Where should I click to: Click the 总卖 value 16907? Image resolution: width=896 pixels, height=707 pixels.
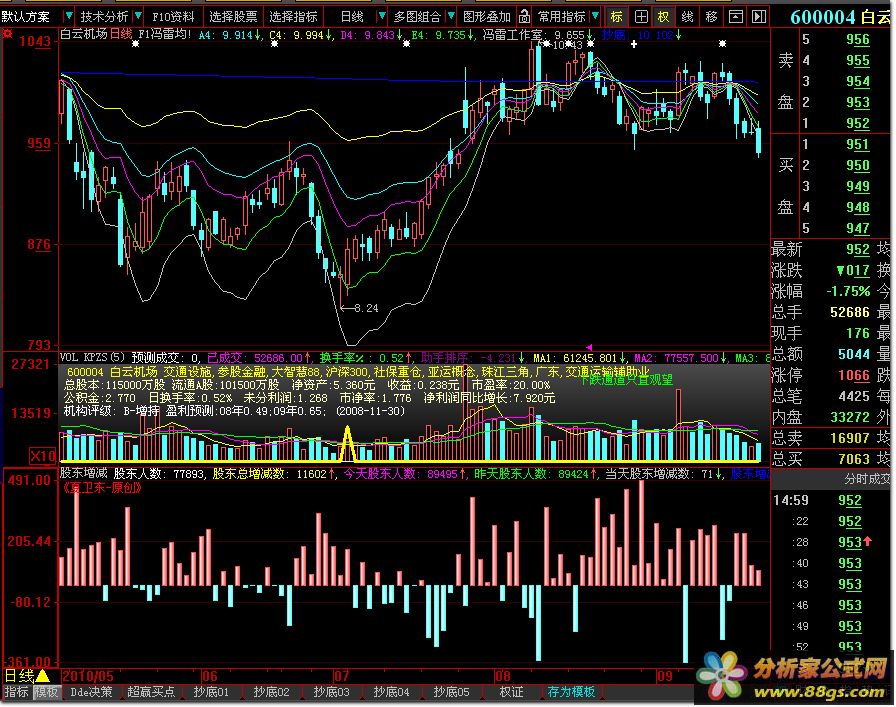tap(850, 438)
